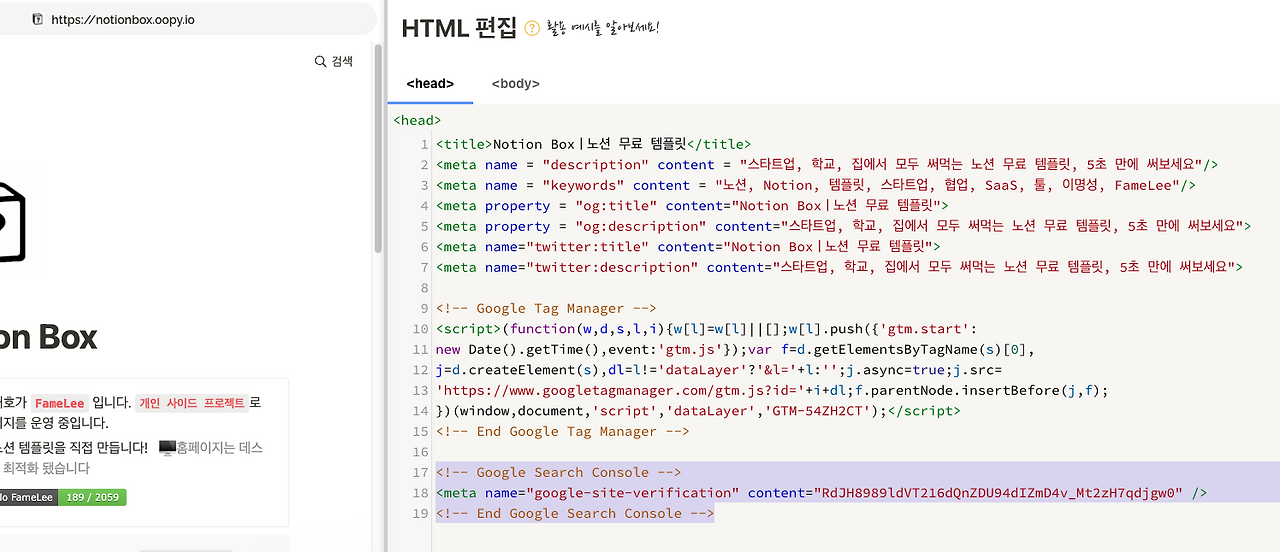Click the help question mark icon beside HTML 편집

point(532,29)
